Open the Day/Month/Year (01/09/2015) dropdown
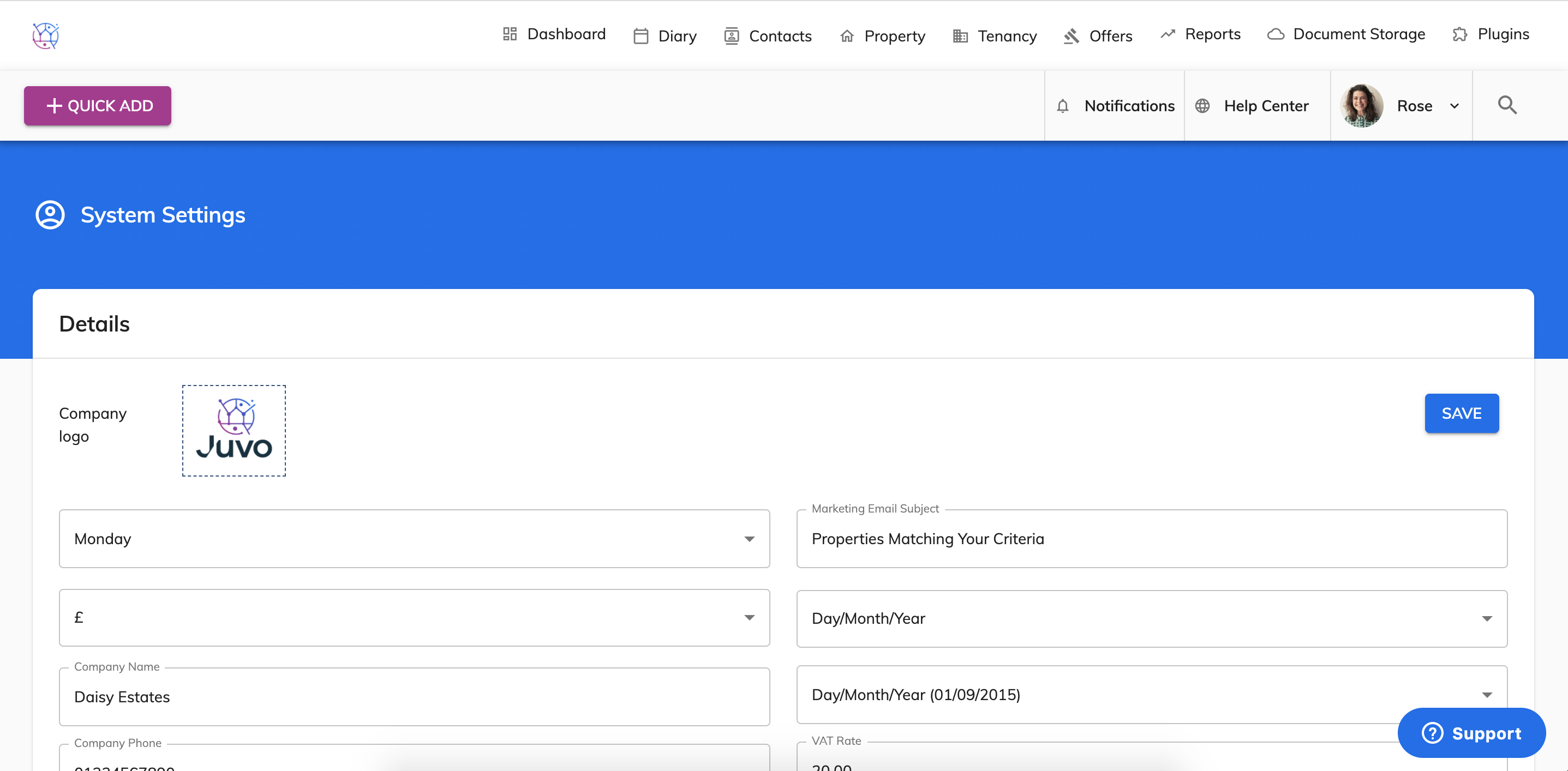 (1151, 694)
